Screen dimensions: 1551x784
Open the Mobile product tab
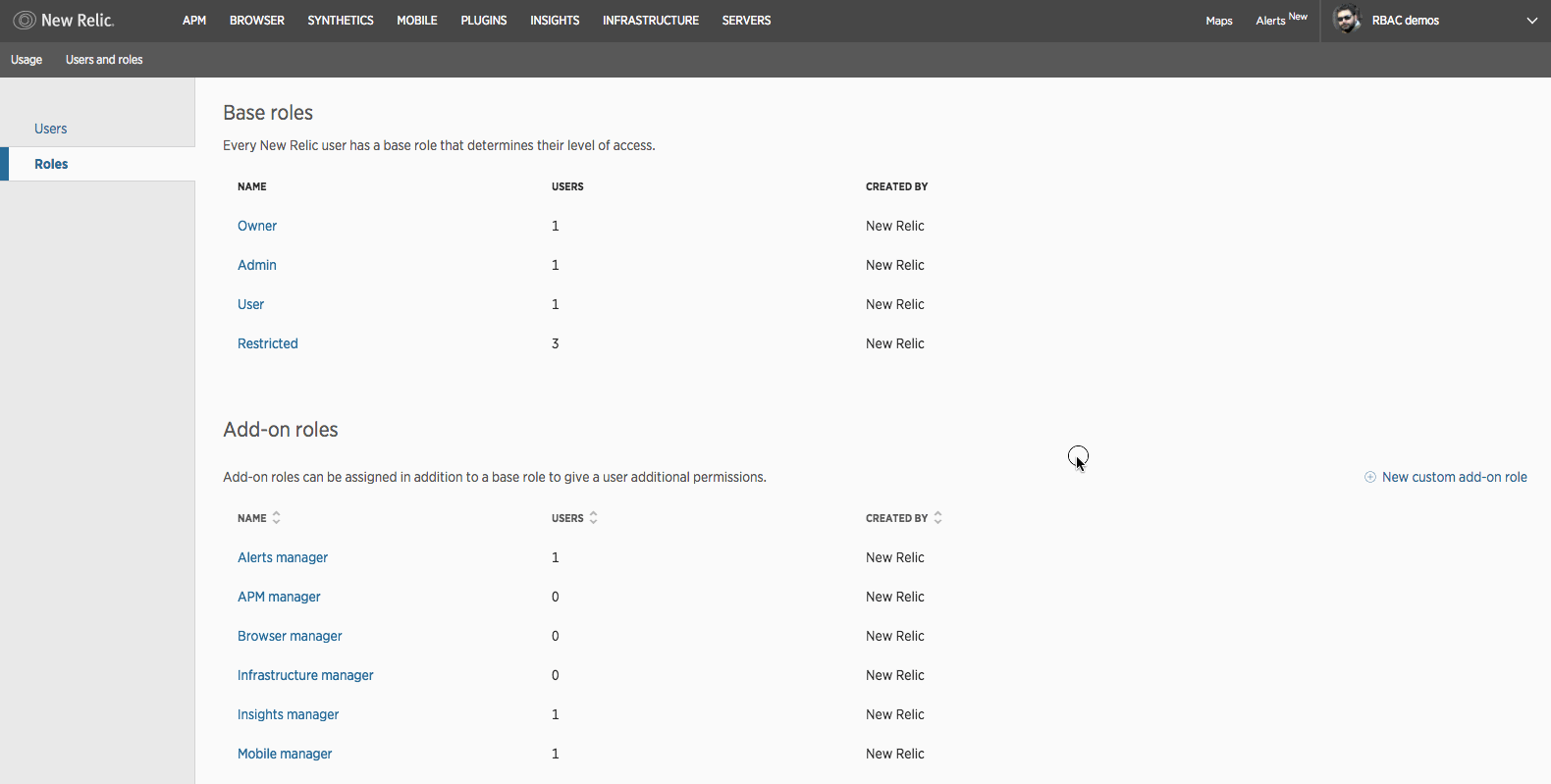pos(417,21)
